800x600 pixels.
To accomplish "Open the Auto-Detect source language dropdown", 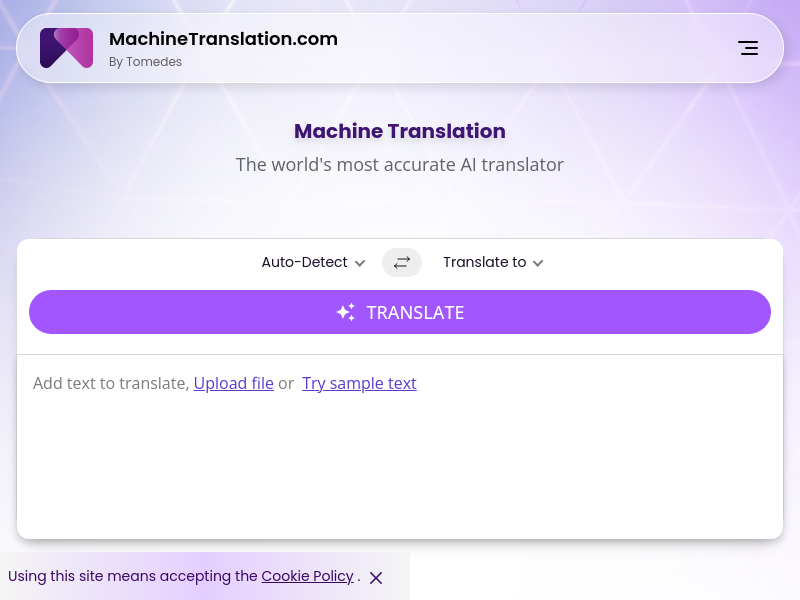I will (x=305, y=262).
